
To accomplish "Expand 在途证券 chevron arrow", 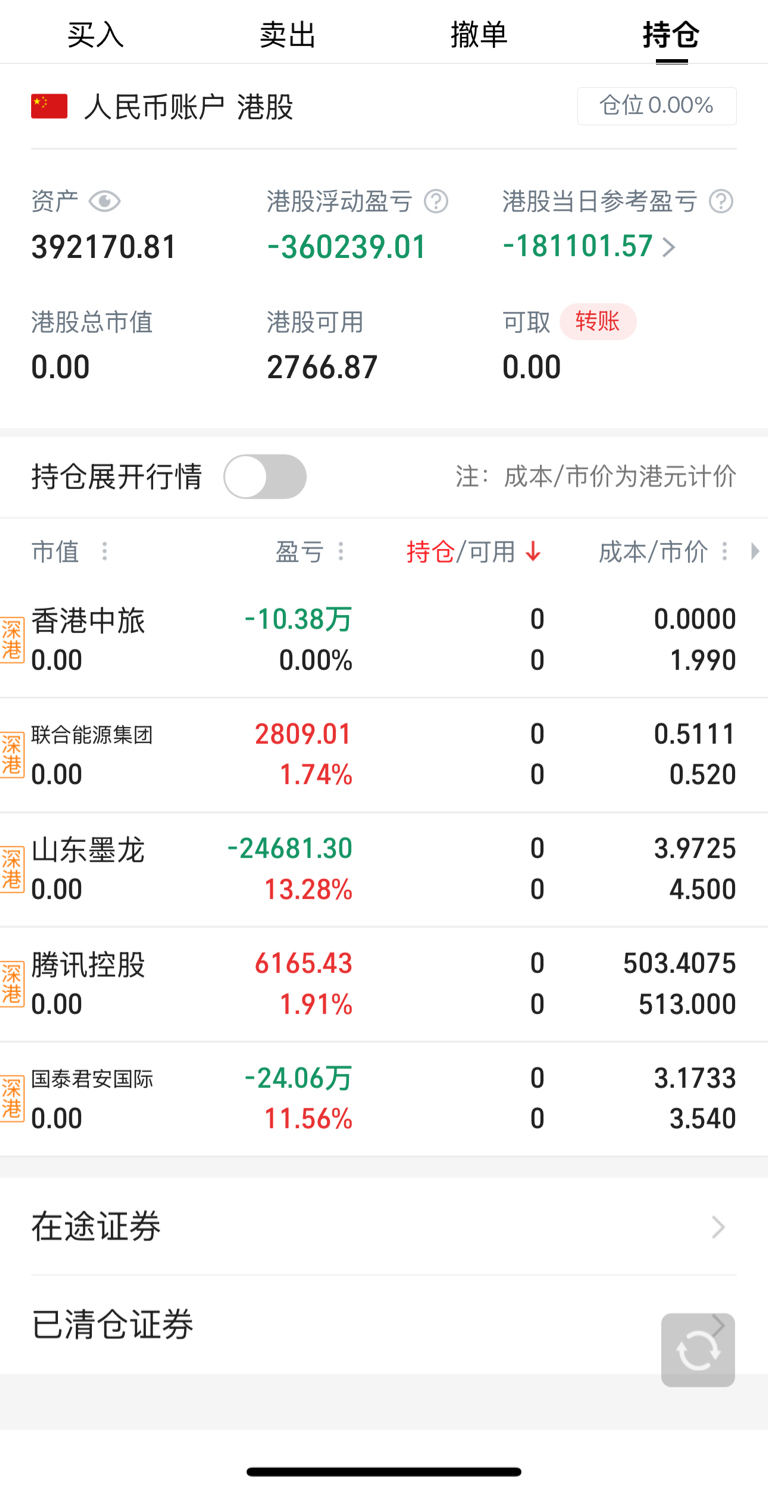I will pyautogui.click(x=718, y=1227).
